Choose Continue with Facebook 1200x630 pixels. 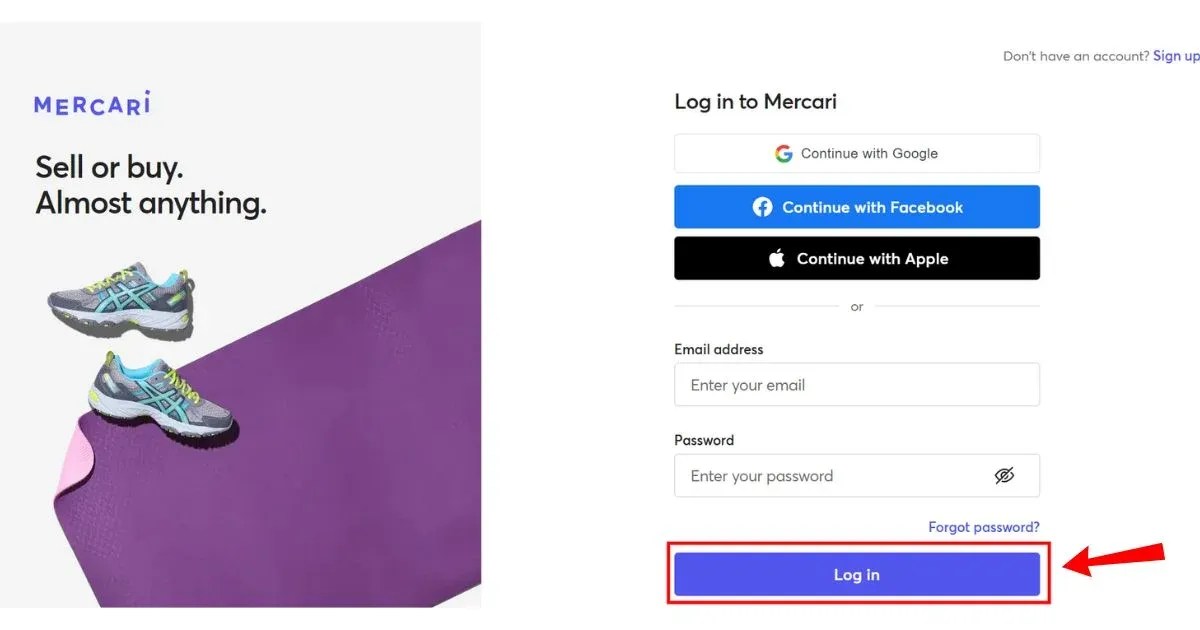[x=857, y=207]
